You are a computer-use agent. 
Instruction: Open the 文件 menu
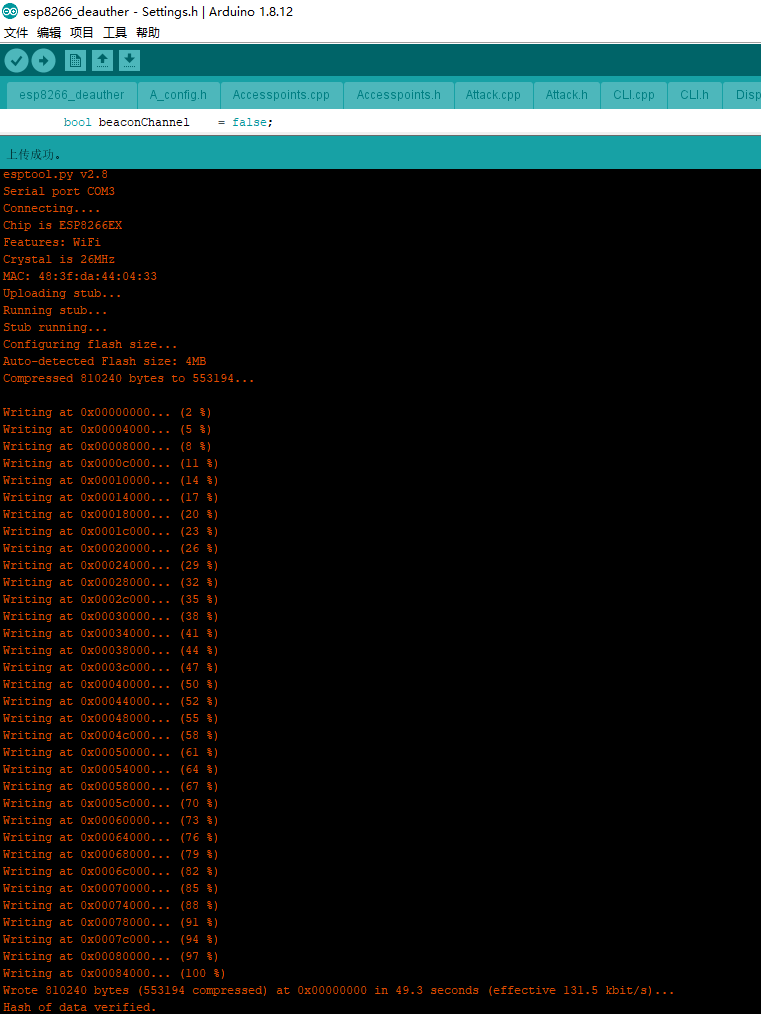click(15, 32)
